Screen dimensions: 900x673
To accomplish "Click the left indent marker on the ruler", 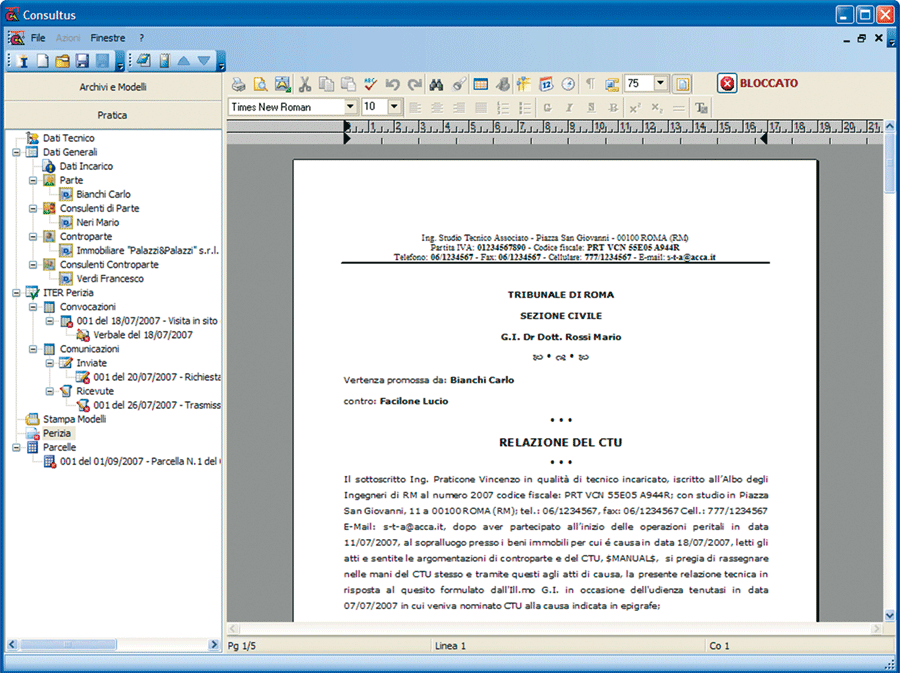I will click(347, 138).
